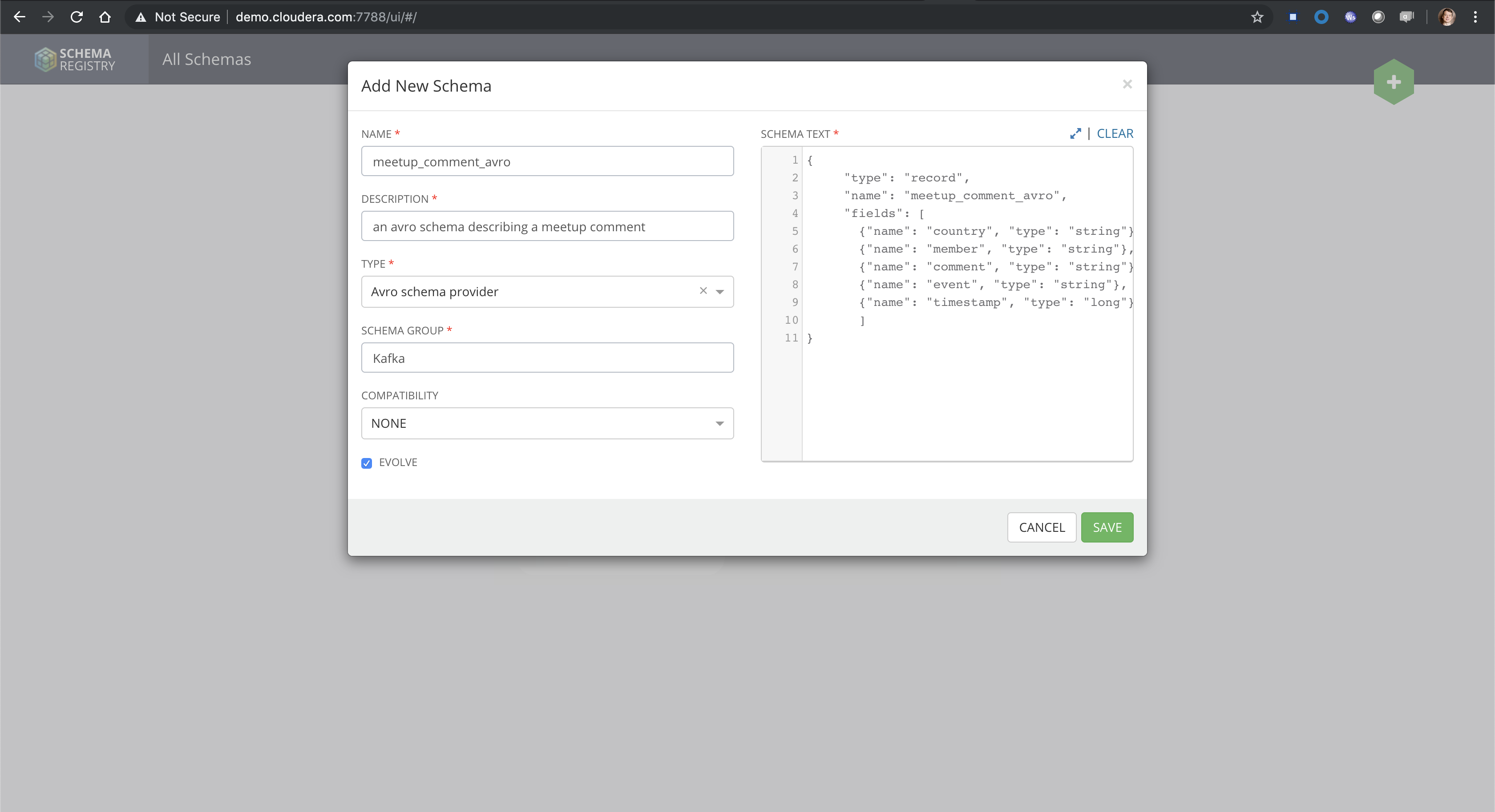Open Chrome three-dot menu

click(1475, 17)
